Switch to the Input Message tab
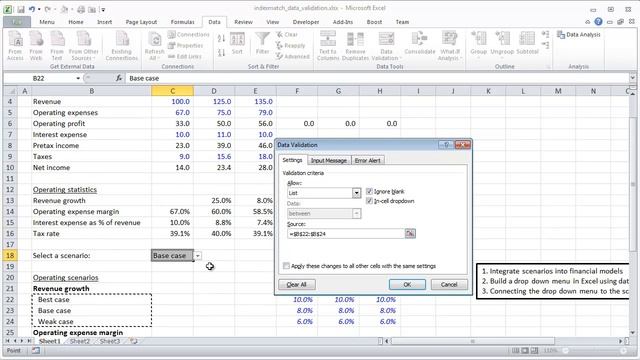 (x=329, y=160)
